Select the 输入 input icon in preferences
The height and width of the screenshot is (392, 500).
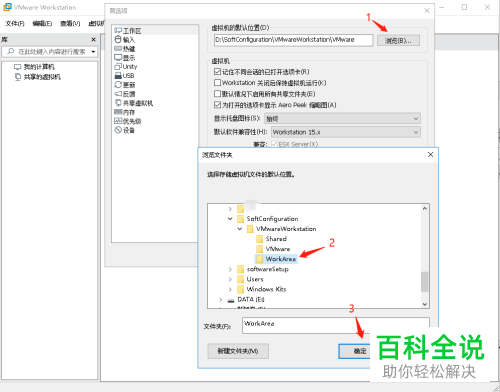pos(118,40)
